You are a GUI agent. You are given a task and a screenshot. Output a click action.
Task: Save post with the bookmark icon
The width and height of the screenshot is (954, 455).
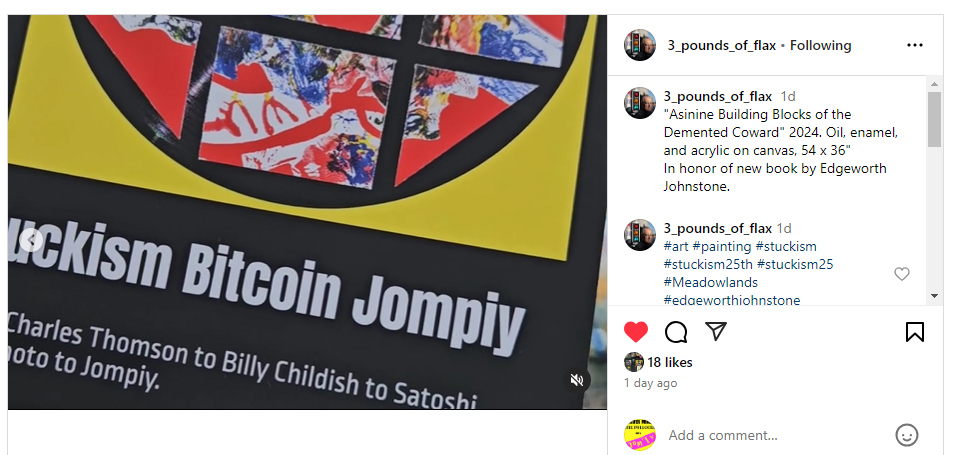[914, 332]
